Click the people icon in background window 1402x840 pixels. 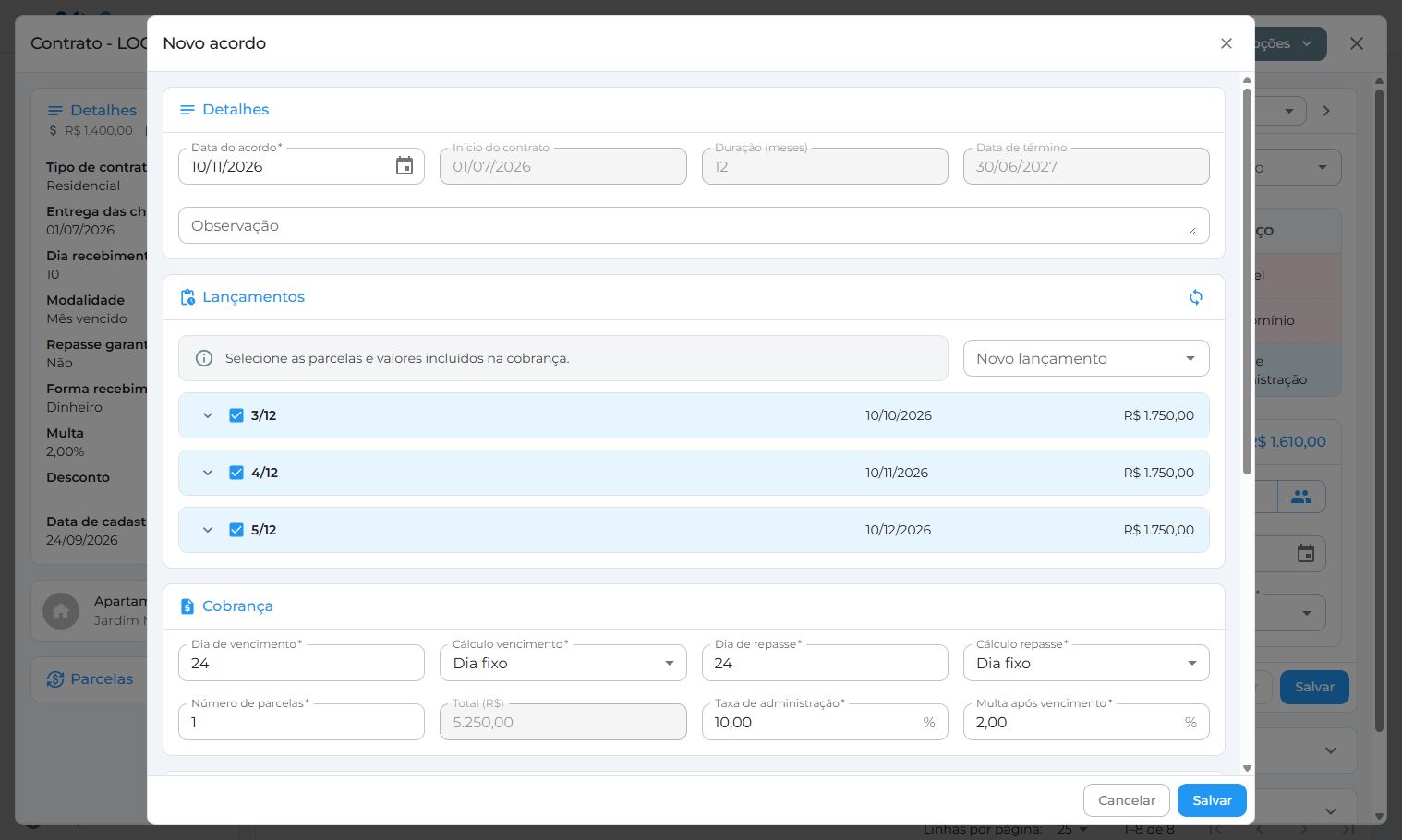(1301, 497)
